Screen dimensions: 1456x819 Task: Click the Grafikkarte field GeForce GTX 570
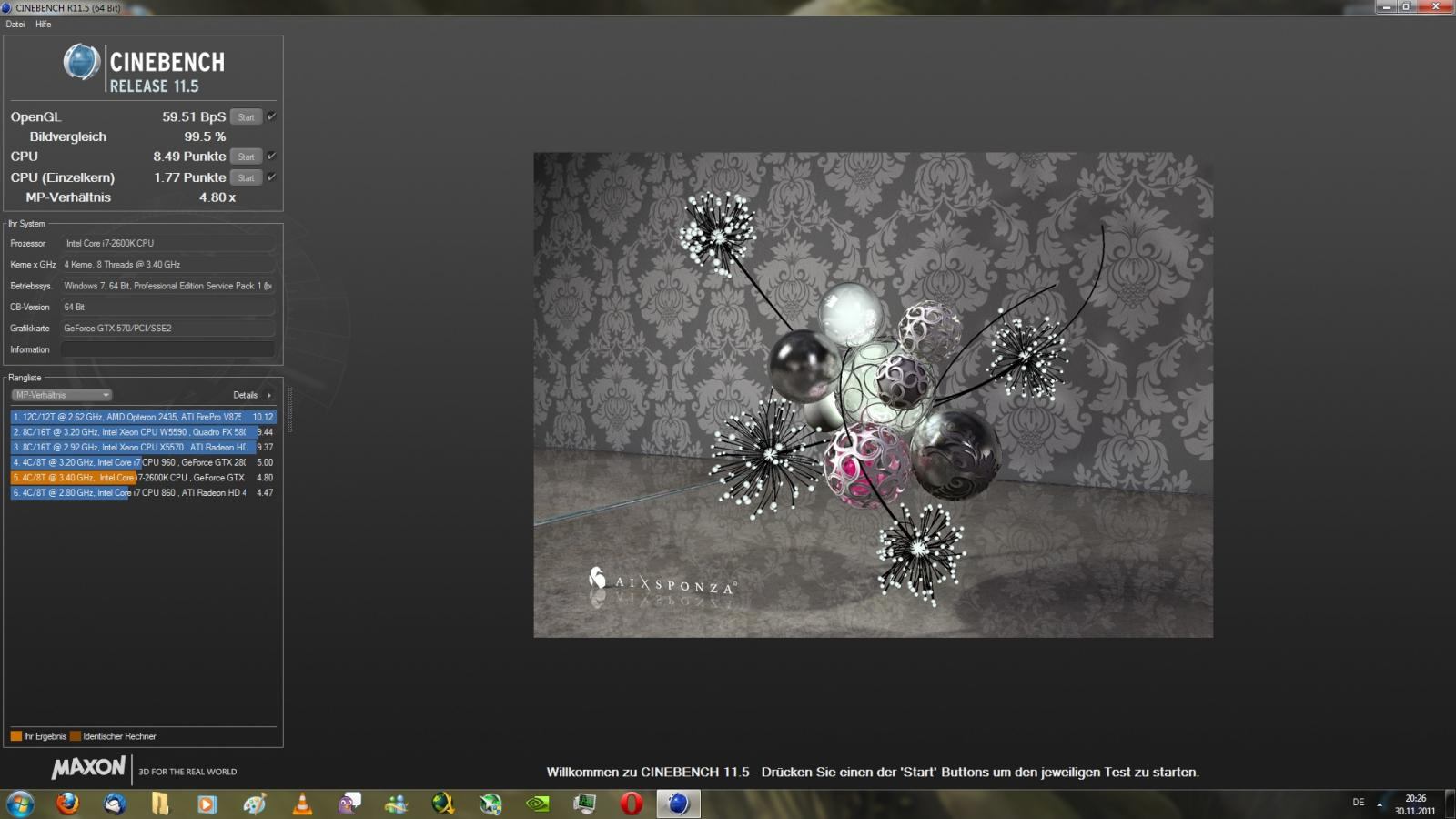167,328
